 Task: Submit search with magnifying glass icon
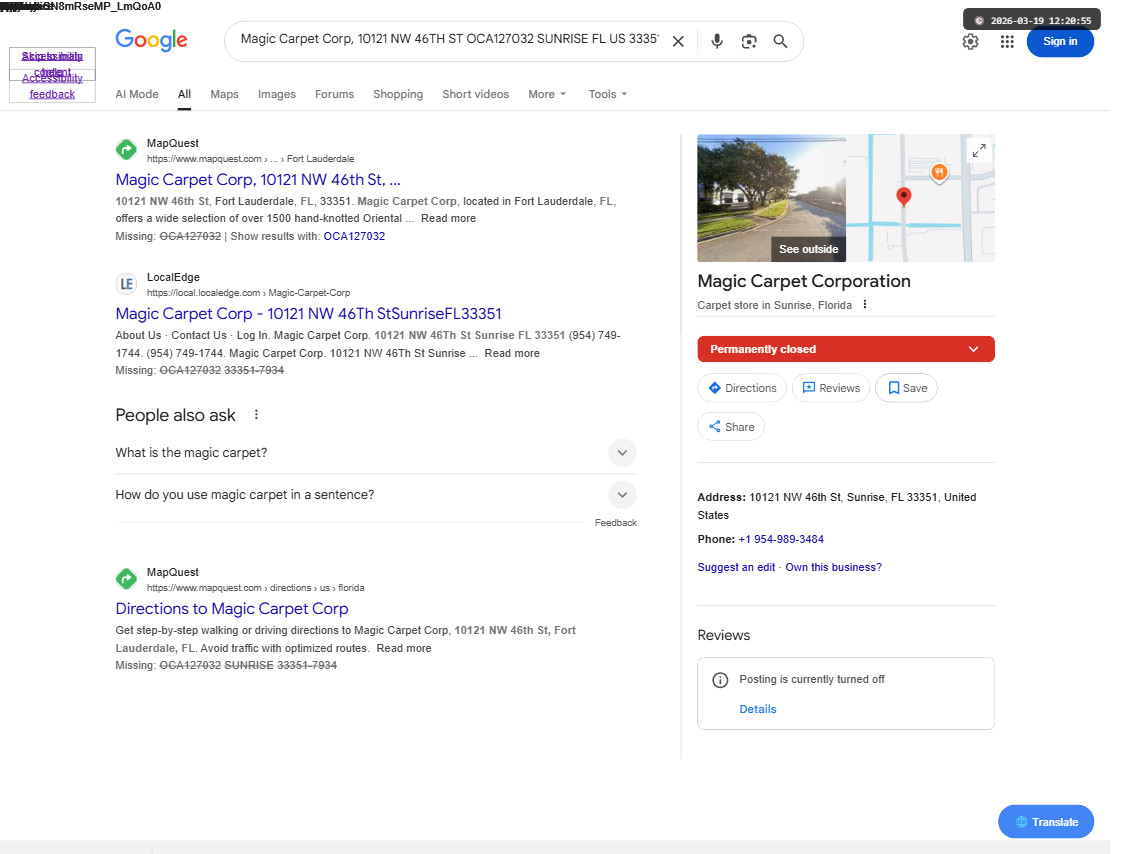tap(780, 42)
